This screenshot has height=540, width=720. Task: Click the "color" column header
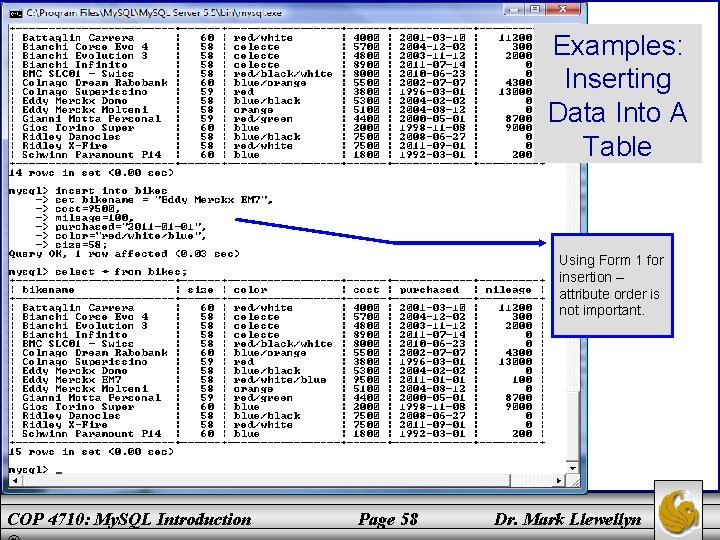click(250, 290)
